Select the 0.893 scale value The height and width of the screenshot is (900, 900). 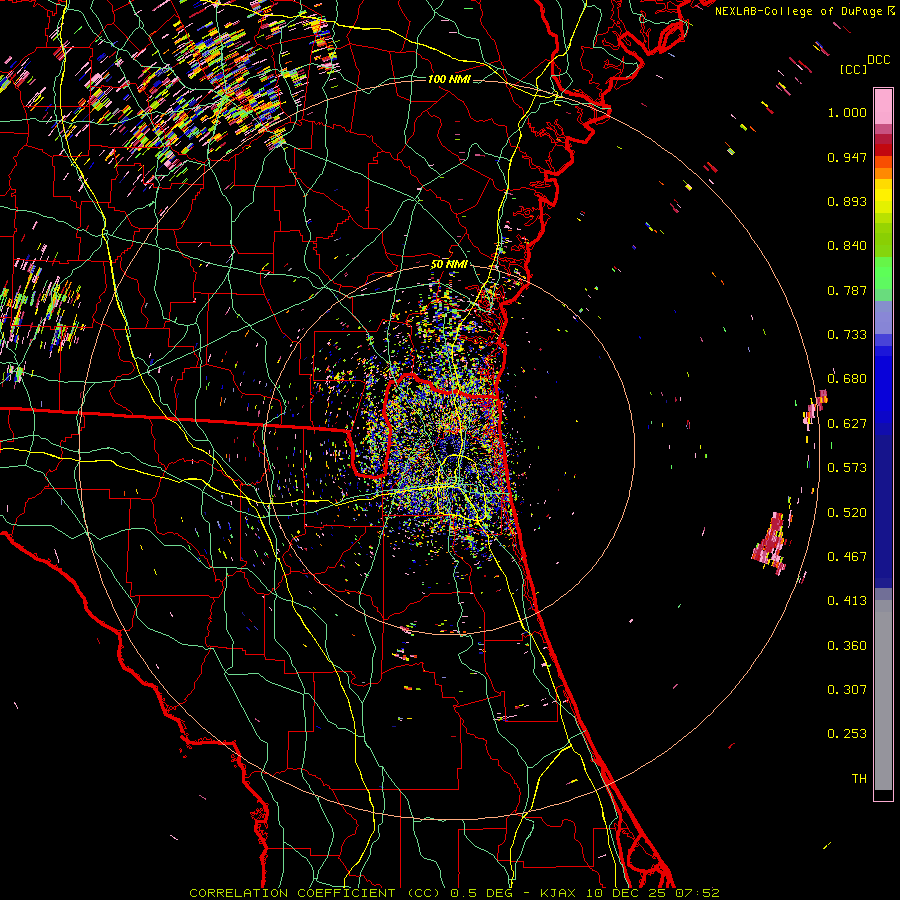pyautogui.click(x=847, y=201)
